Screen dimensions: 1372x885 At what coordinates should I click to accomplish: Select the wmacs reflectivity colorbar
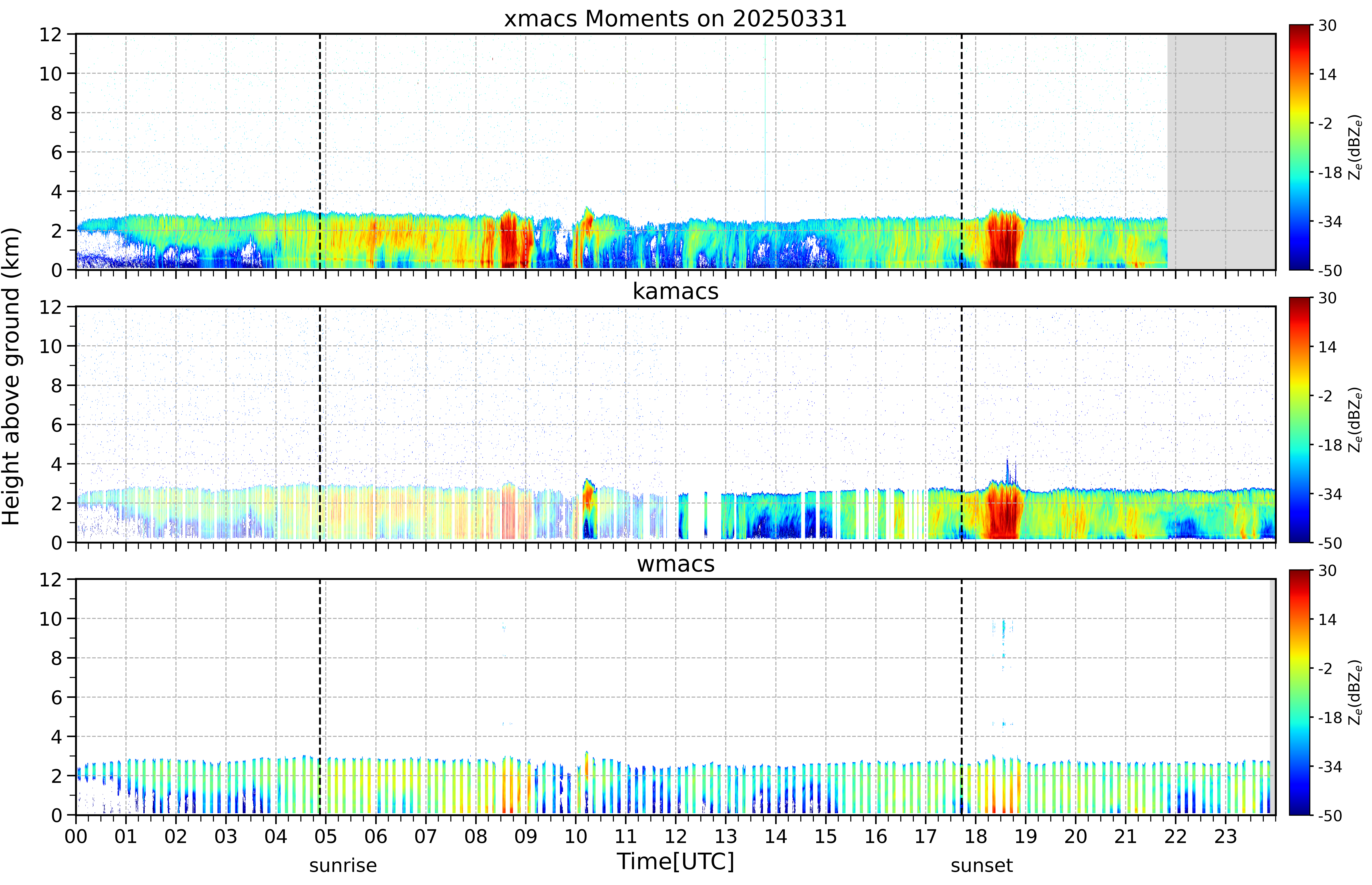[x=1299, y=693]
